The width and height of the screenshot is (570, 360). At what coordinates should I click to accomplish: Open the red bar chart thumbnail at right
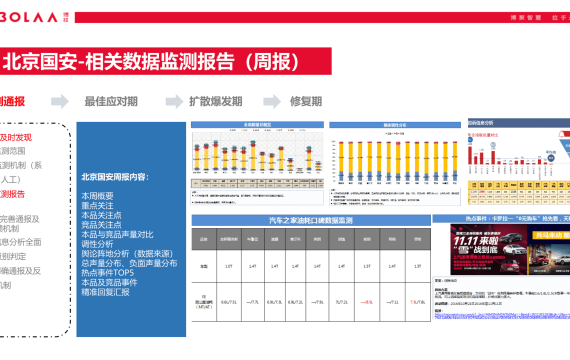pyautogui.click(x=519, y=161)
